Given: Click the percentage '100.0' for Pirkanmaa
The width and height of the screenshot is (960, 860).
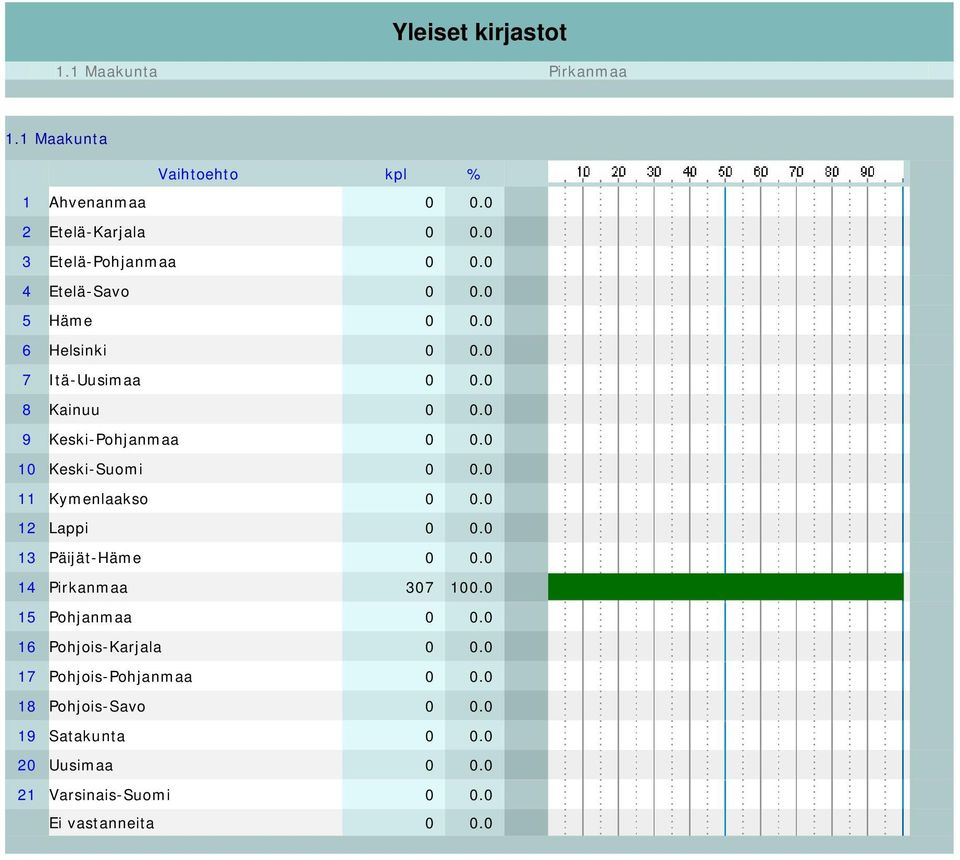Looking at the screenshot, I should [471, 588].
